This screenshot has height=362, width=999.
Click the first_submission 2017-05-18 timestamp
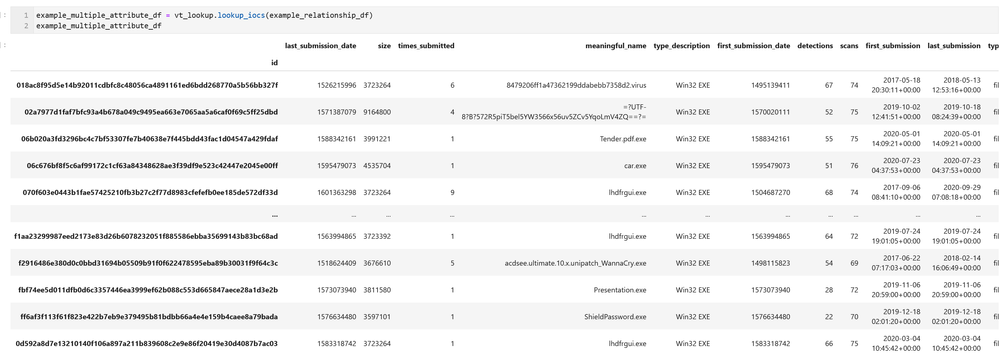(897, 85)
